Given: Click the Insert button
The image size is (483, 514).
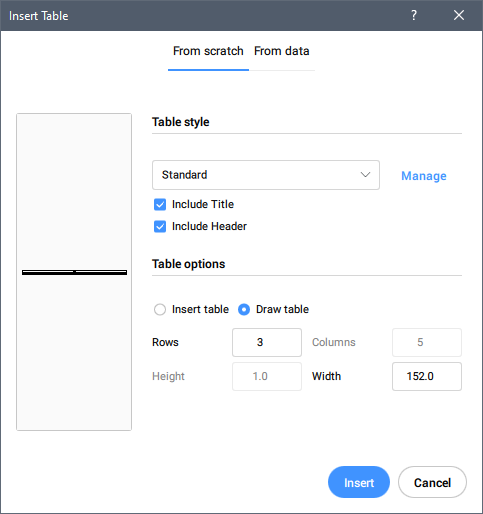Looking at the screenshot, I should coord(359,482).
